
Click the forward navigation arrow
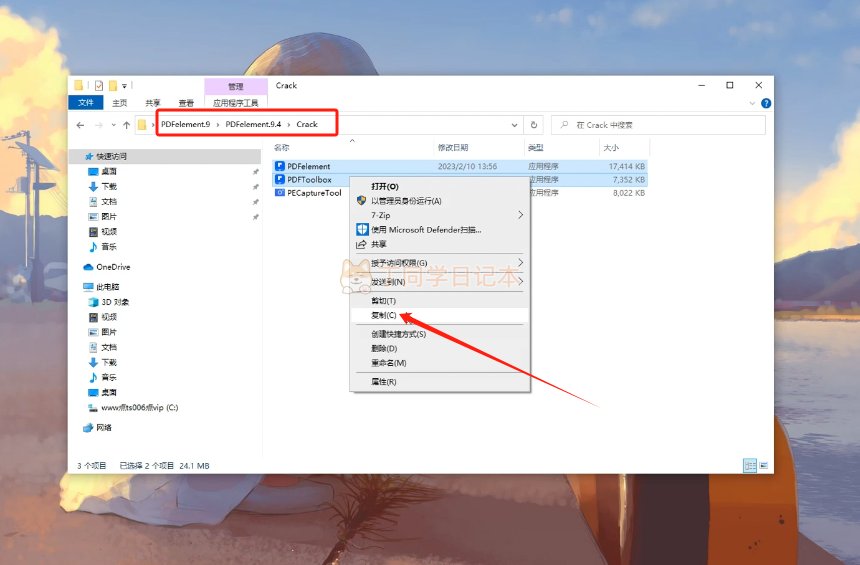point(99,125)
